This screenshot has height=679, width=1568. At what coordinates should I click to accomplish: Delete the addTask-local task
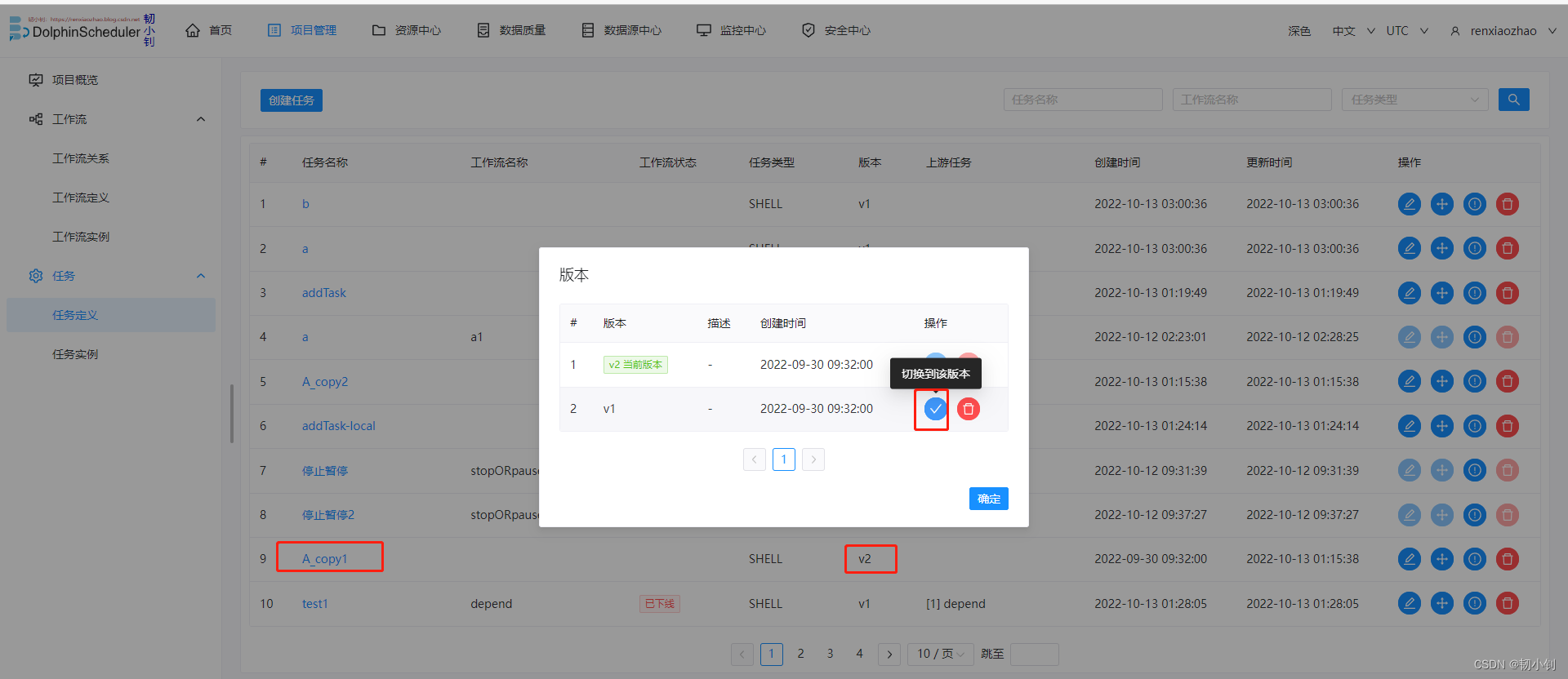1508,426
